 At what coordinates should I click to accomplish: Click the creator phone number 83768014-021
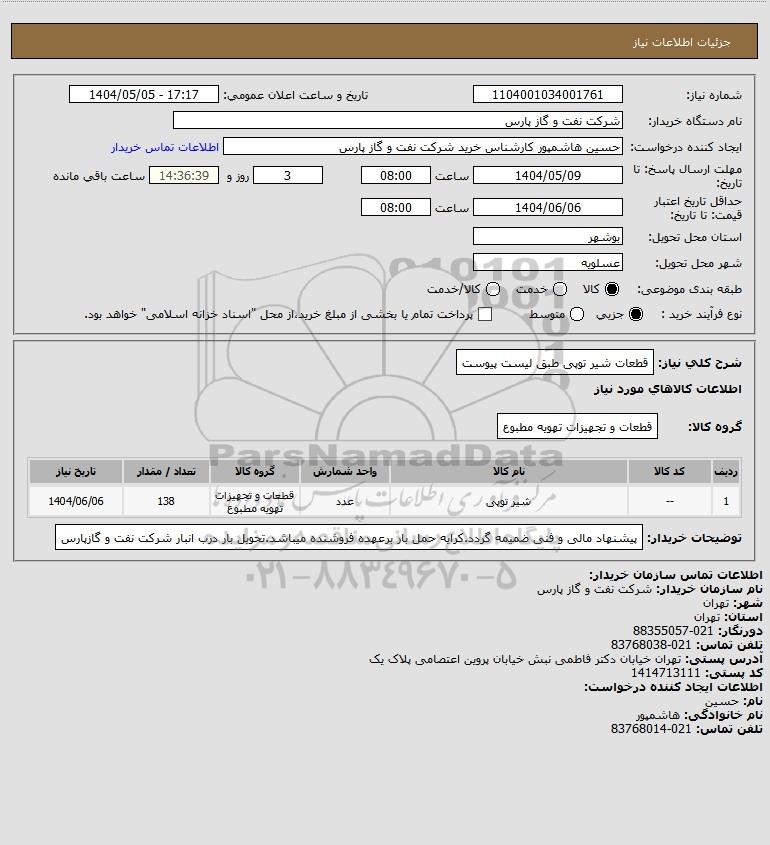tap(651, 729)
